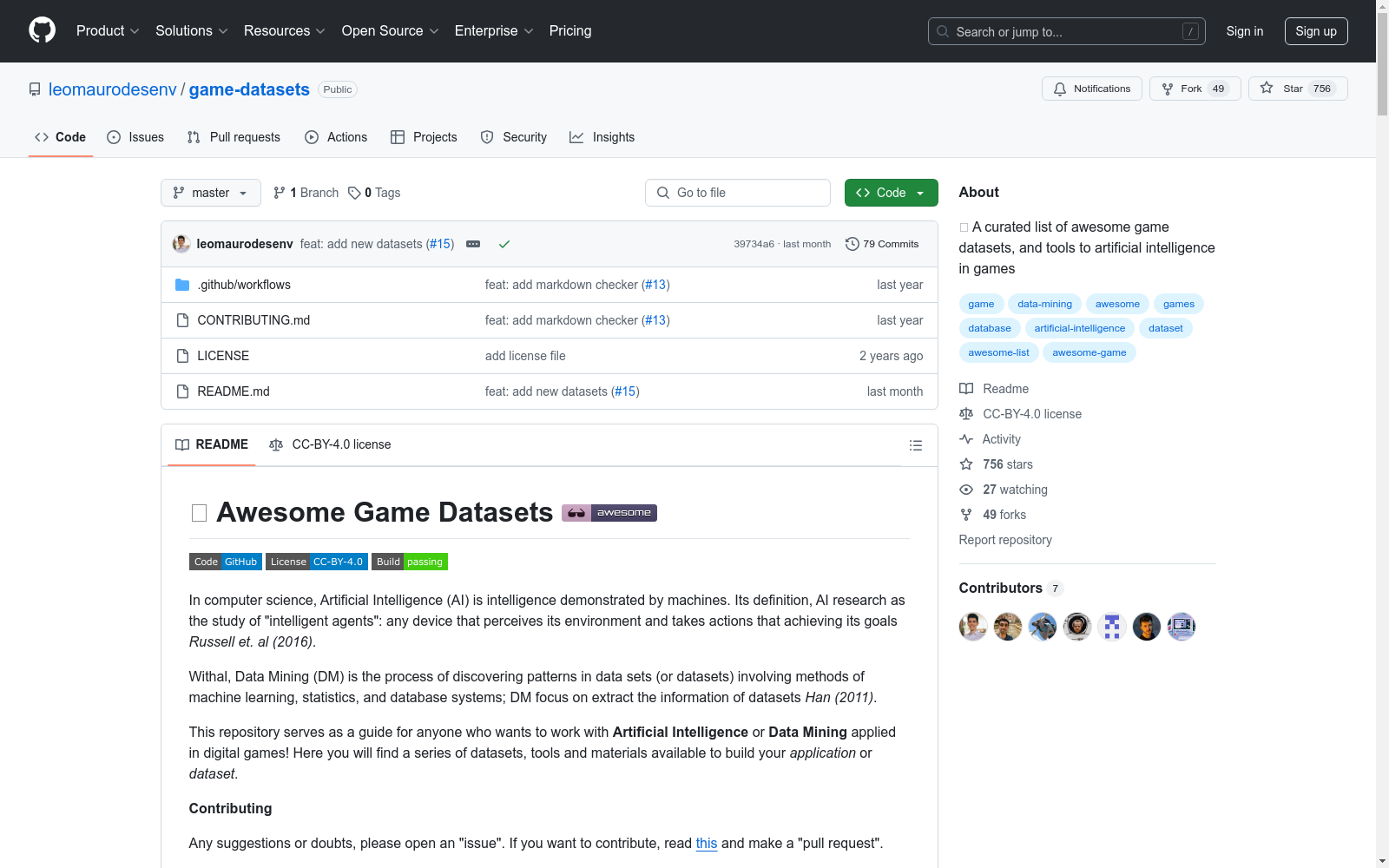
Task: Open the "this" contributing link
Action: click(x=707, y=843)
